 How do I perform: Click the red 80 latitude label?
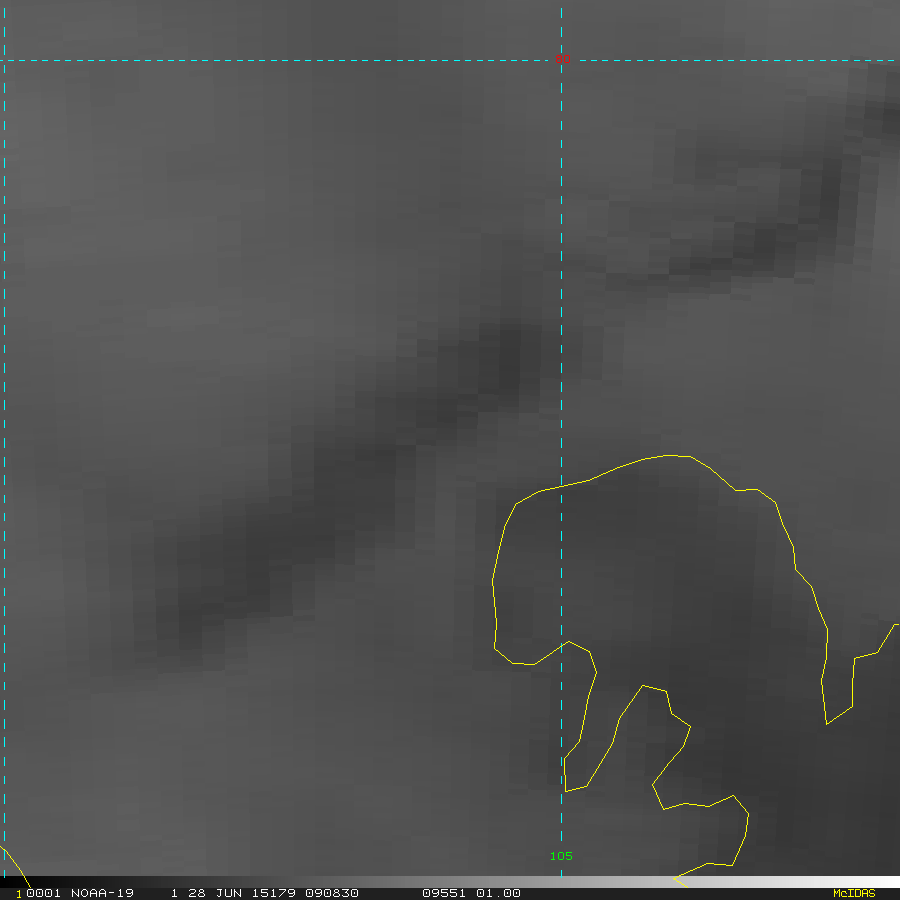(562, 60)
